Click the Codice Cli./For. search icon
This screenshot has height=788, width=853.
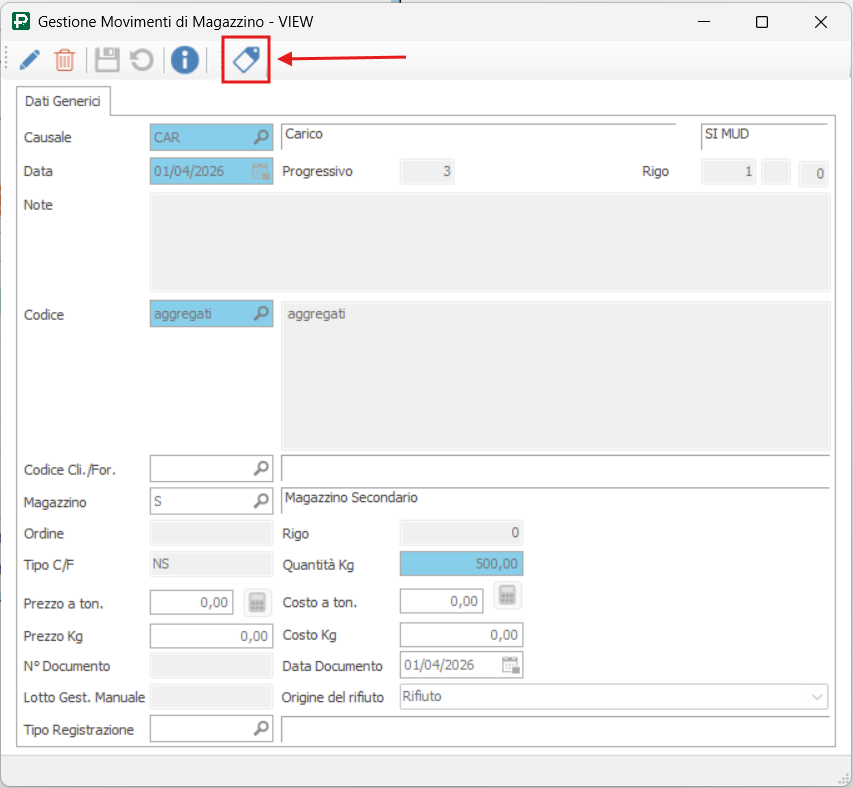(x=260, y=468)
